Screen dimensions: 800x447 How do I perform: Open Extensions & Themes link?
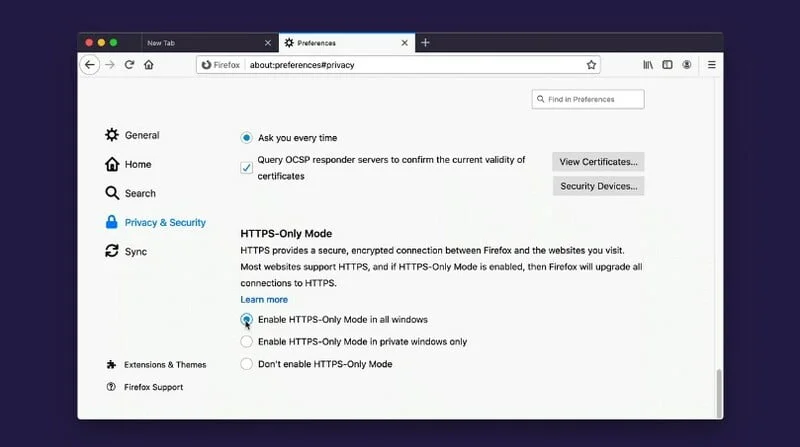(x=156, y=365)
